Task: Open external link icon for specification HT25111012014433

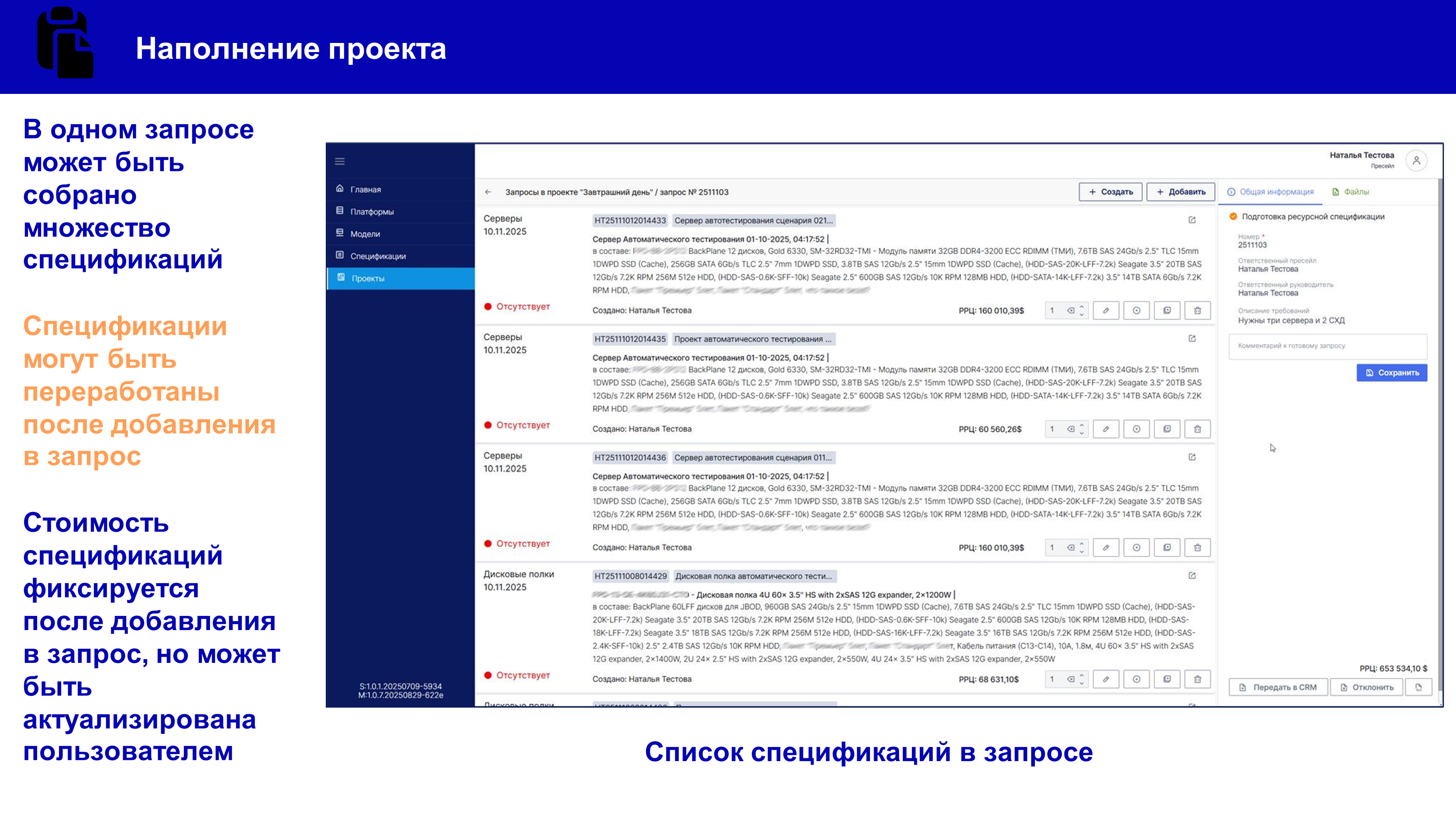Action: pyautogui.click(x=1192, y=220)
